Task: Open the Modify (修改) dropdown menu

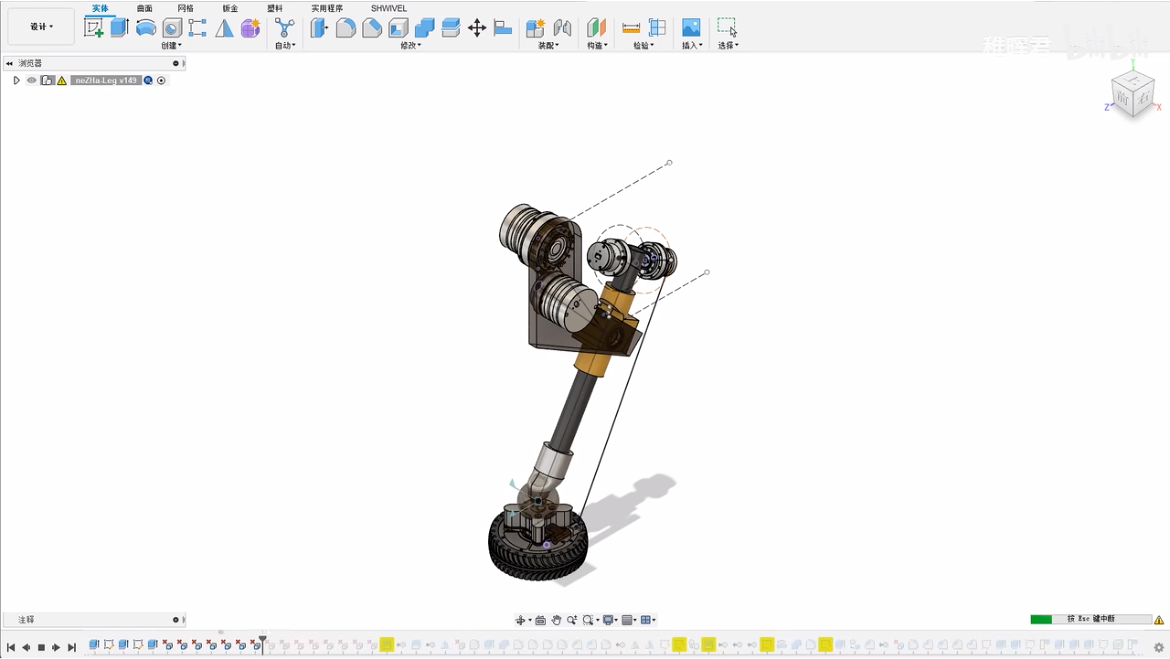Action: (410, 46)
